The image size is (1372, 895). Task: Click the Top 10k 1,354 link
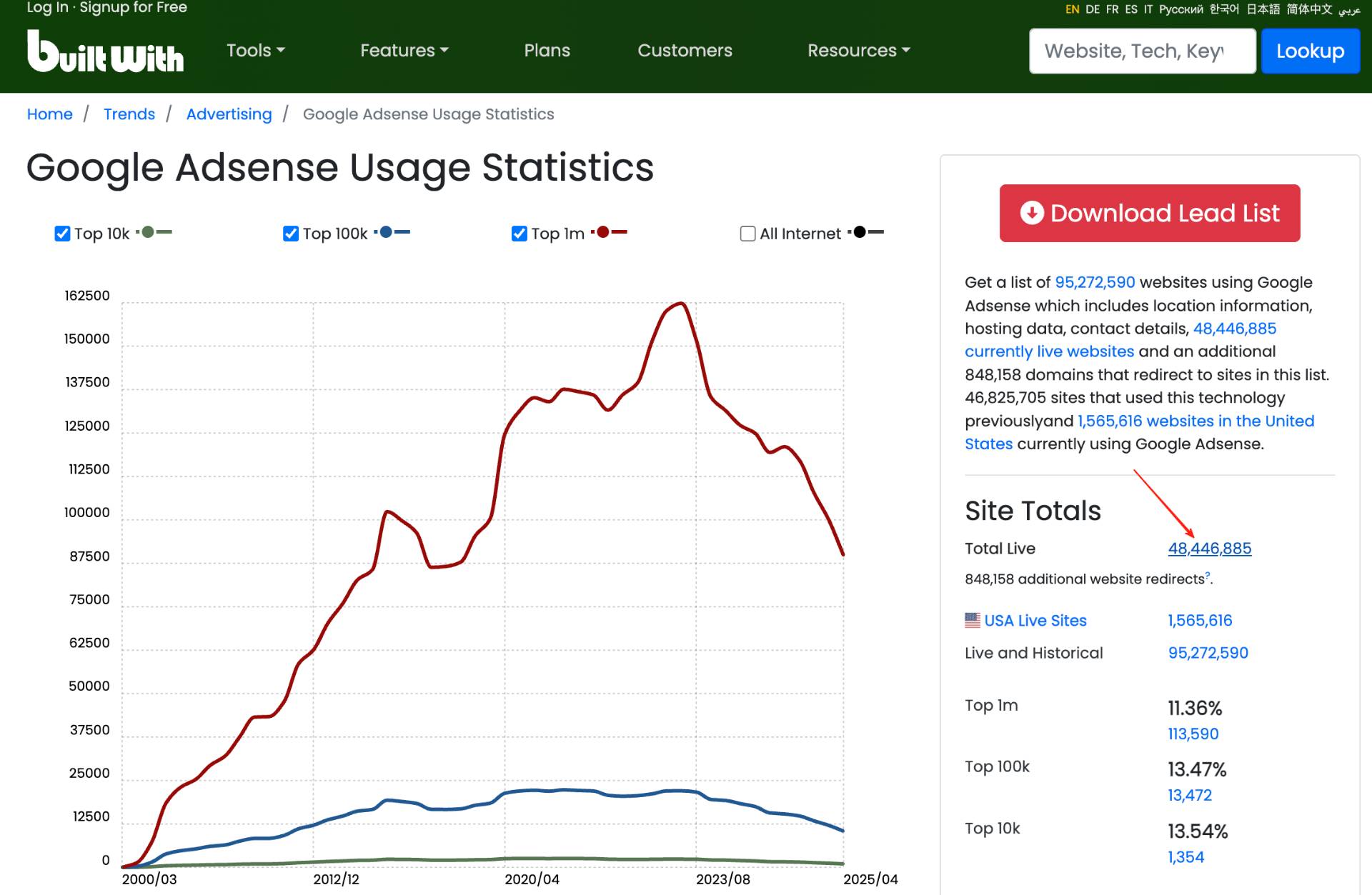pyautogui.click(x=1186, y=857)
